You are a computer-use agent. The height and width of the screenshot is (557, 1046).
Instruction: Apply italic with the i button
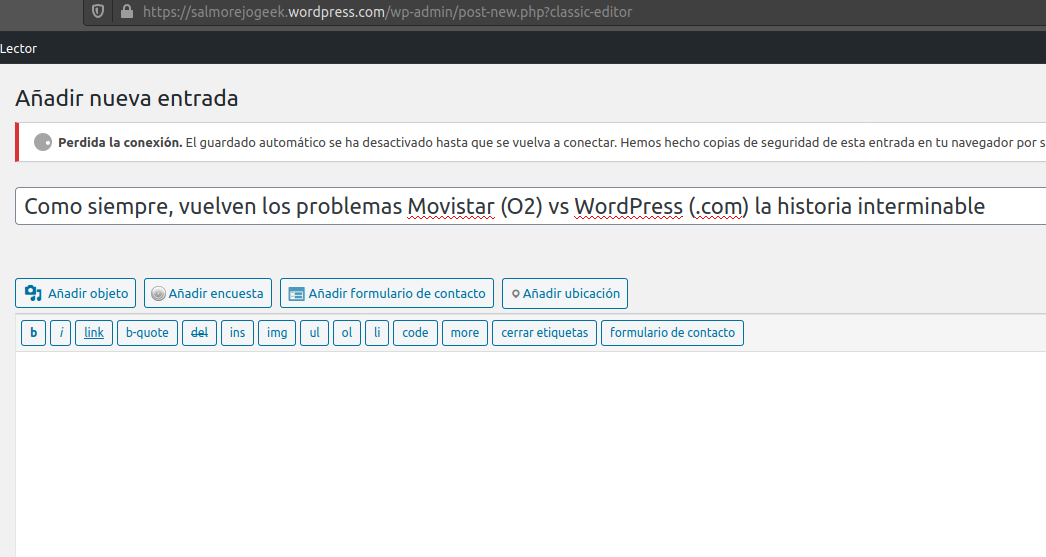61,333
